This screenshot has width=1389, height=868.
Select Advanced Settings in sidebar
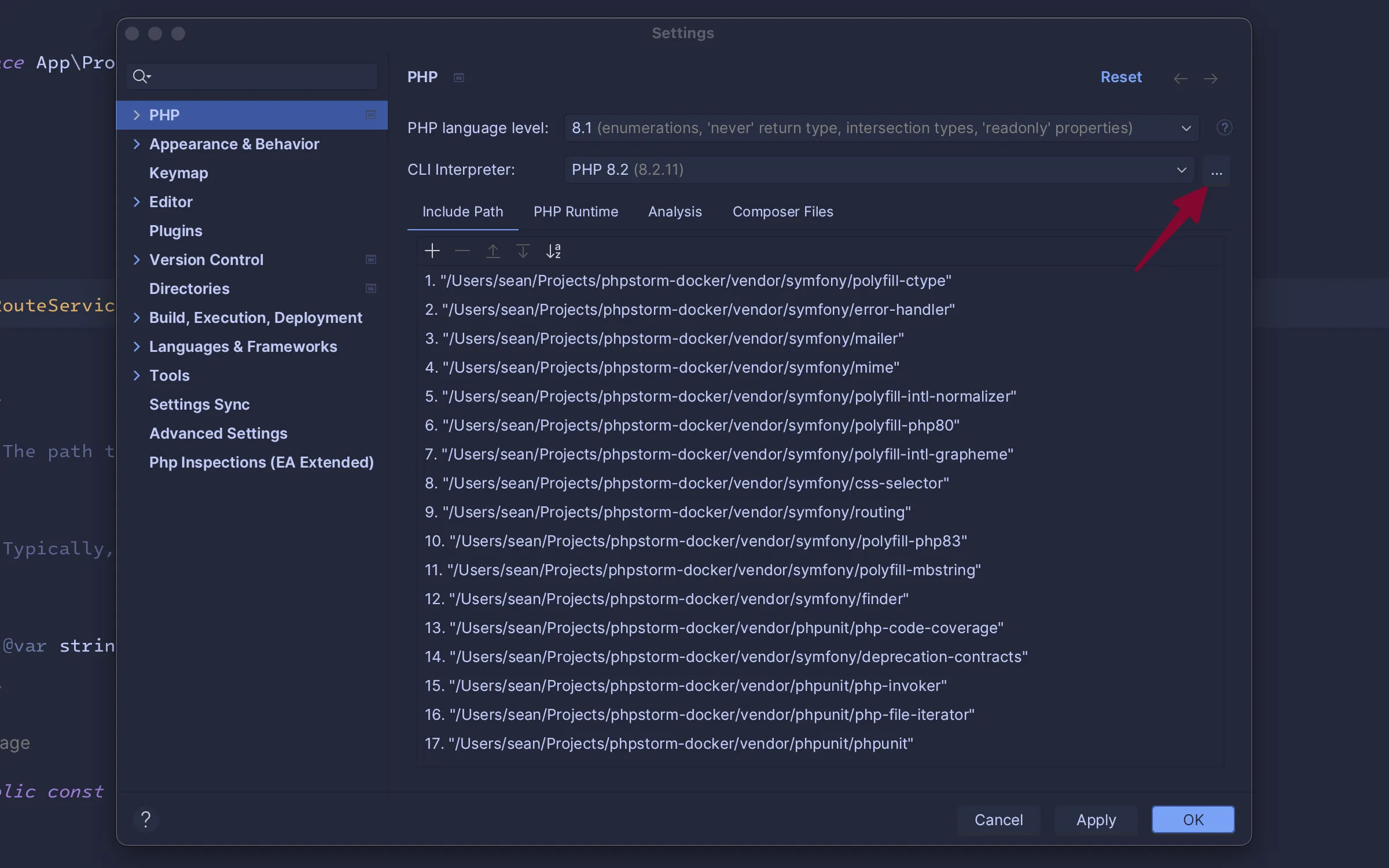tap(252, 433)
